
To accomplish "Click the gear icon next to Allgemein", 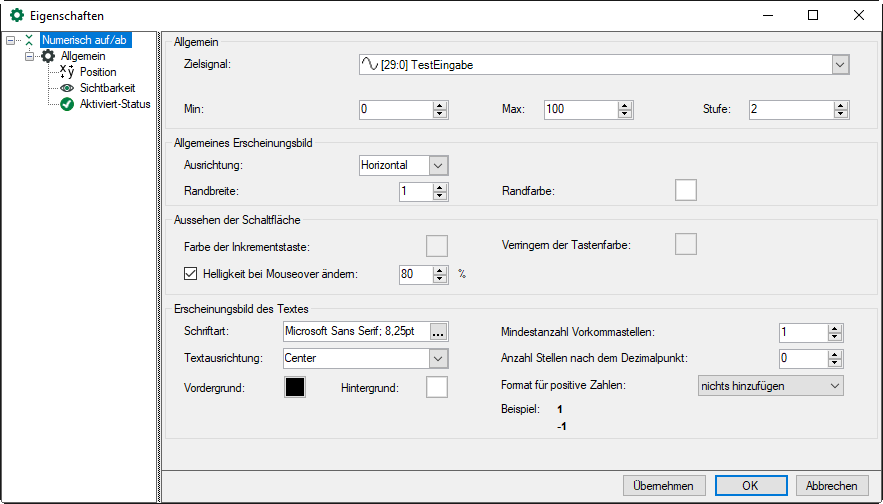I will coord(48,56).
